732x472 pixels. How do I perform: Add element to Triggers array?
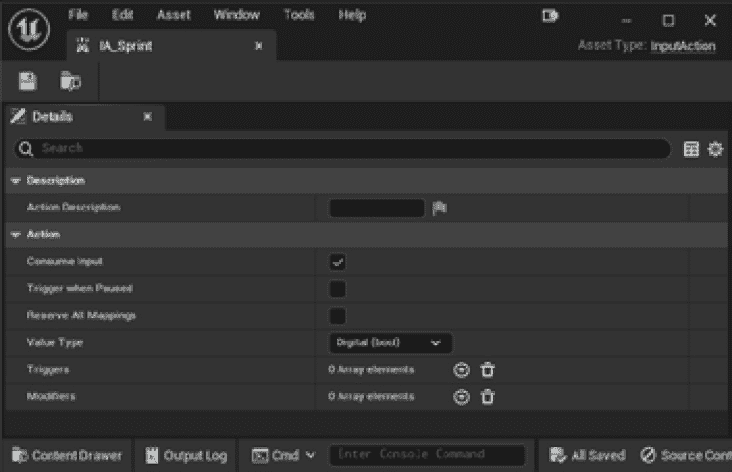pos(461,370)
